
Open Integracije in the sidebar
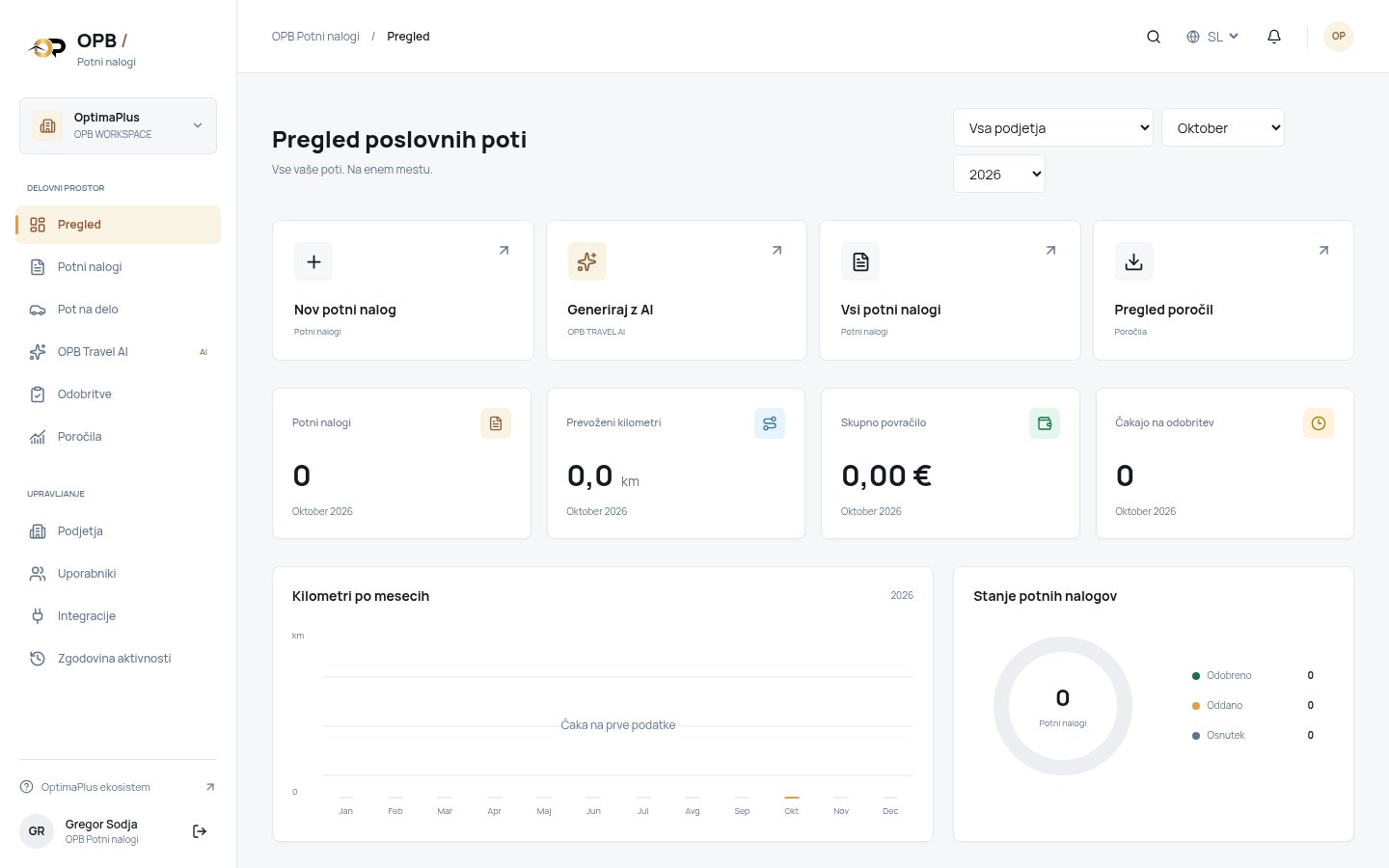click(x=118, y=616)
